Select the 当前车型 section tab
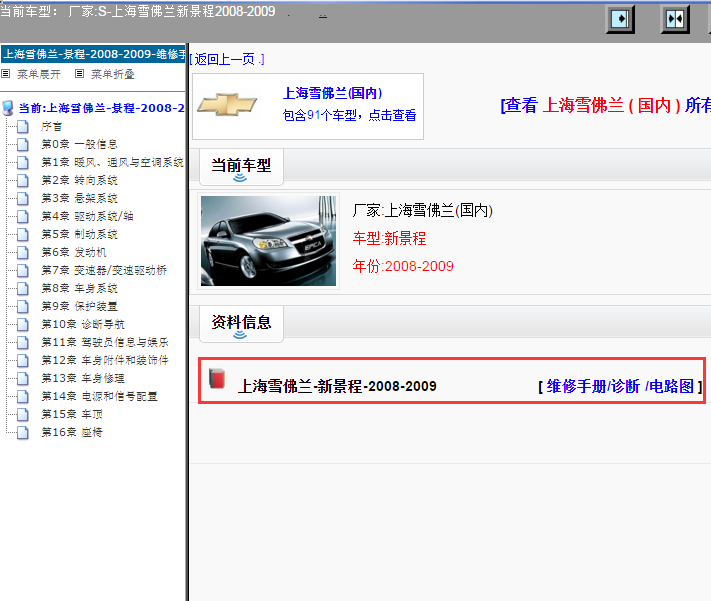 coord(241,167)
